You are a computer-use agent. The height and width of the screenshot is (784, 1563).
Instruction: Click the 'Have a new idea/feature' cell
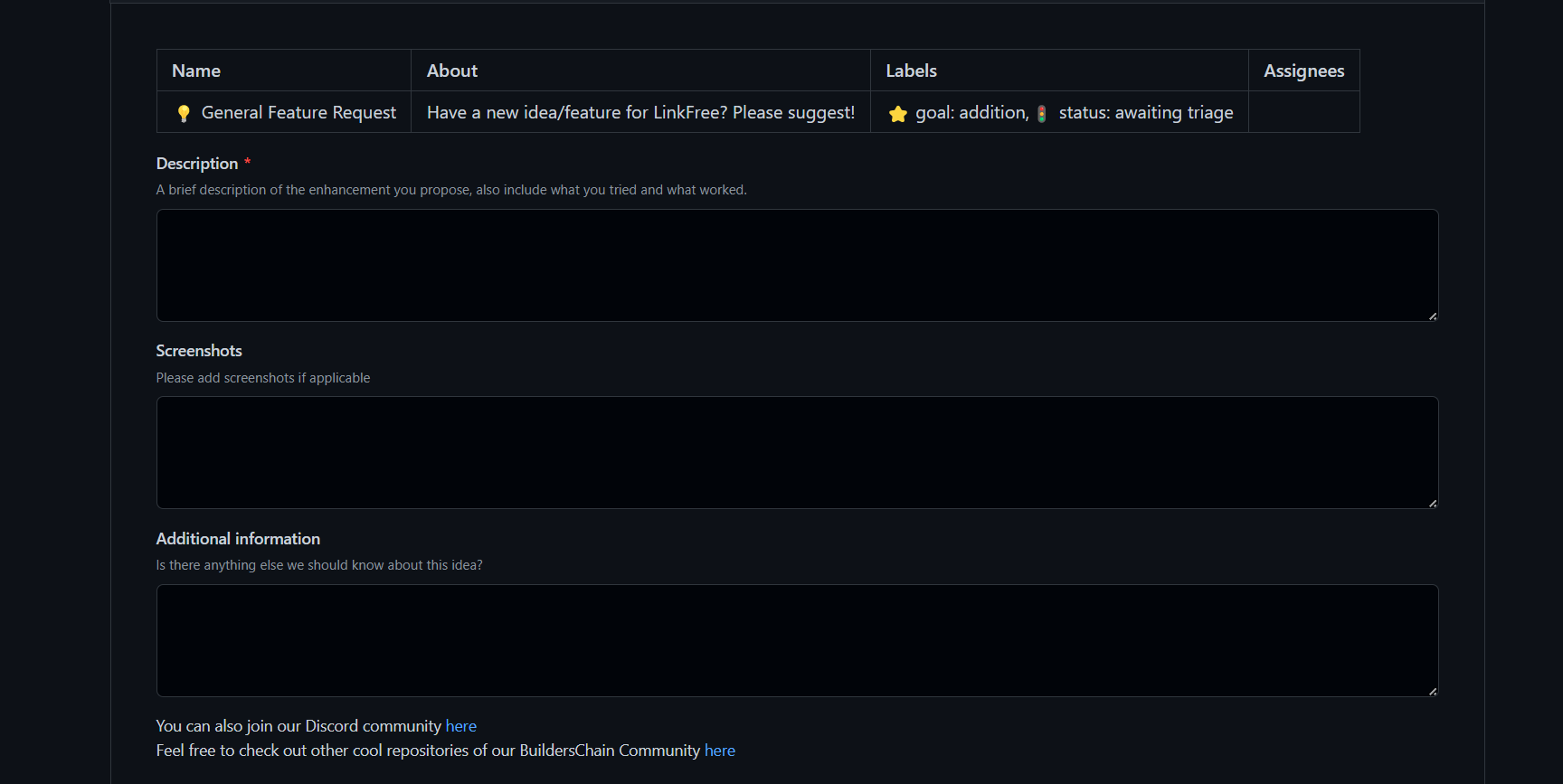pyautogui.click(x=640, y=113)
